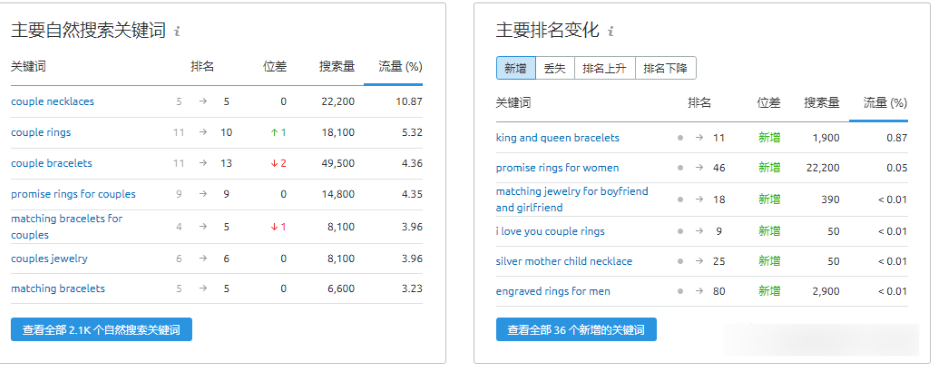Sort left table by 搜索量 column
The width and height of the screenshot is (939, 391).
(x=337, y=66)
